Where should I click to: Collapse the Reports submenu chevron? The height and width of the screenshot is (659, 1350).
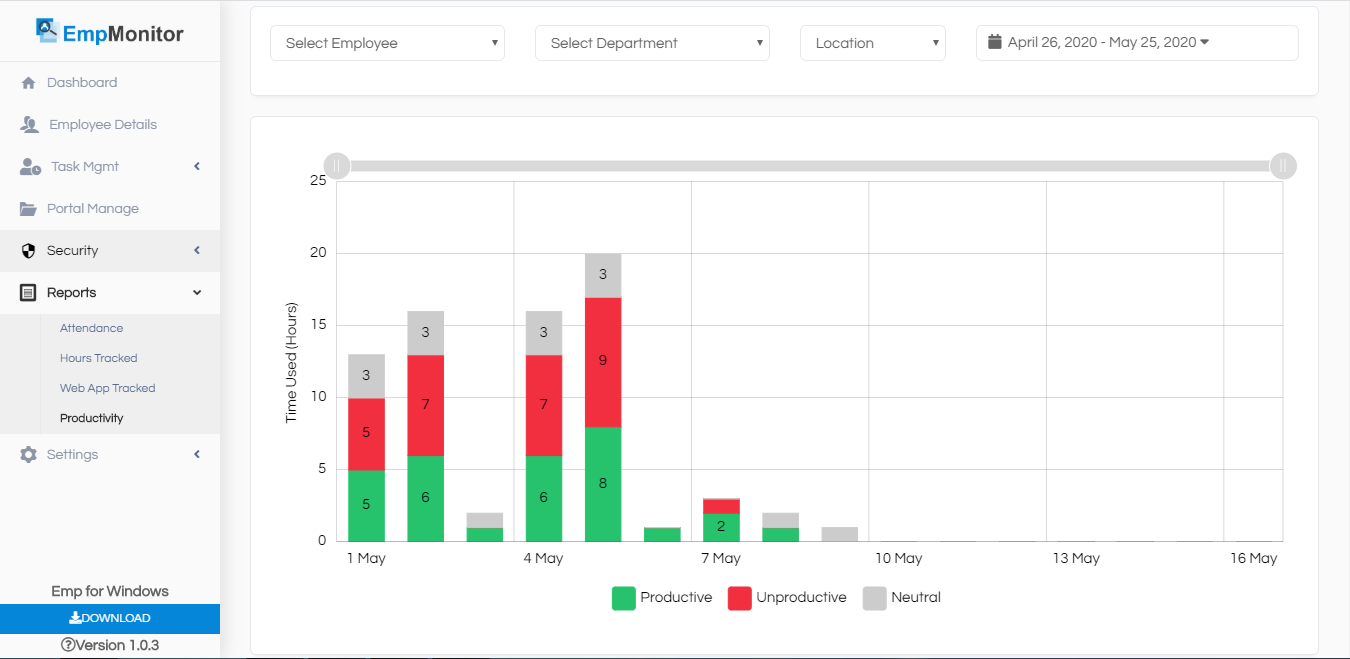click(x=197, y=293)
